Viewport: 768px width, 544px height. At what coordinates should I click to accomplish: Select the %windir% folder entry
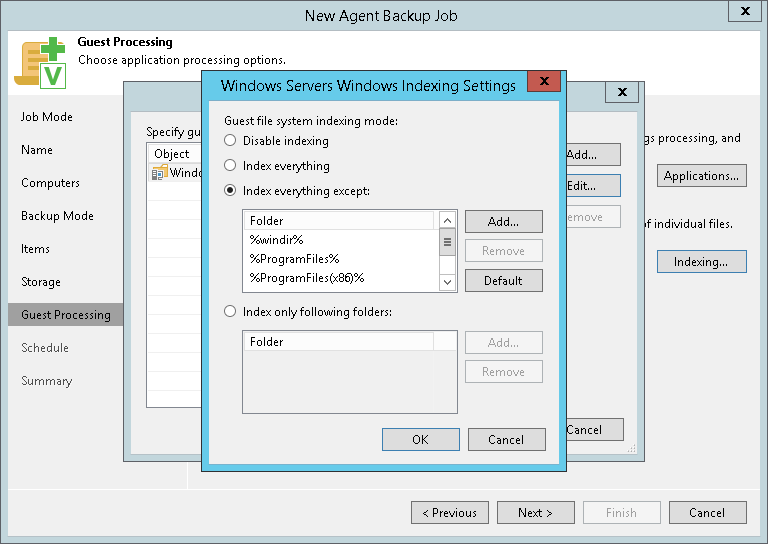(x=276, y=240)
